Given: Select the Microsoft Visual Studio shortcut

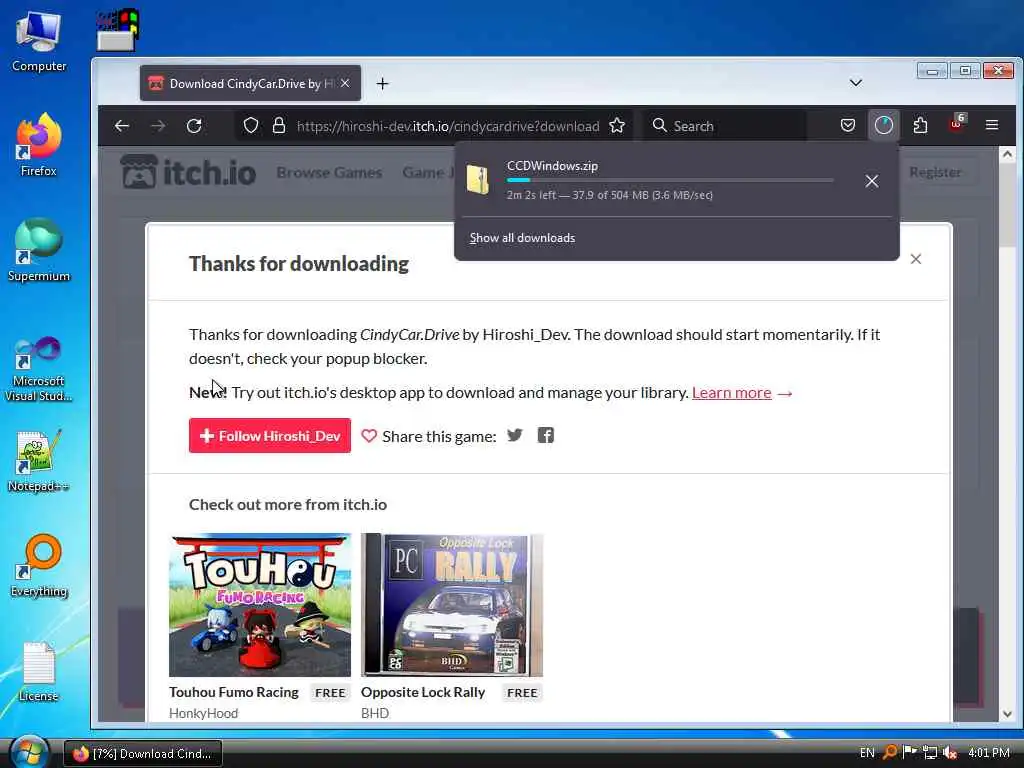Looking at the screenshot, I should pos(39,370).
